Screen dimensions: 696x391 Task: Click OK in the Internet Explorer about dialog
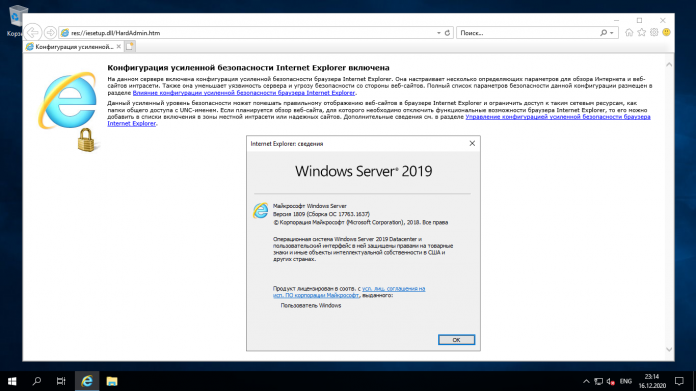[456, 340]
